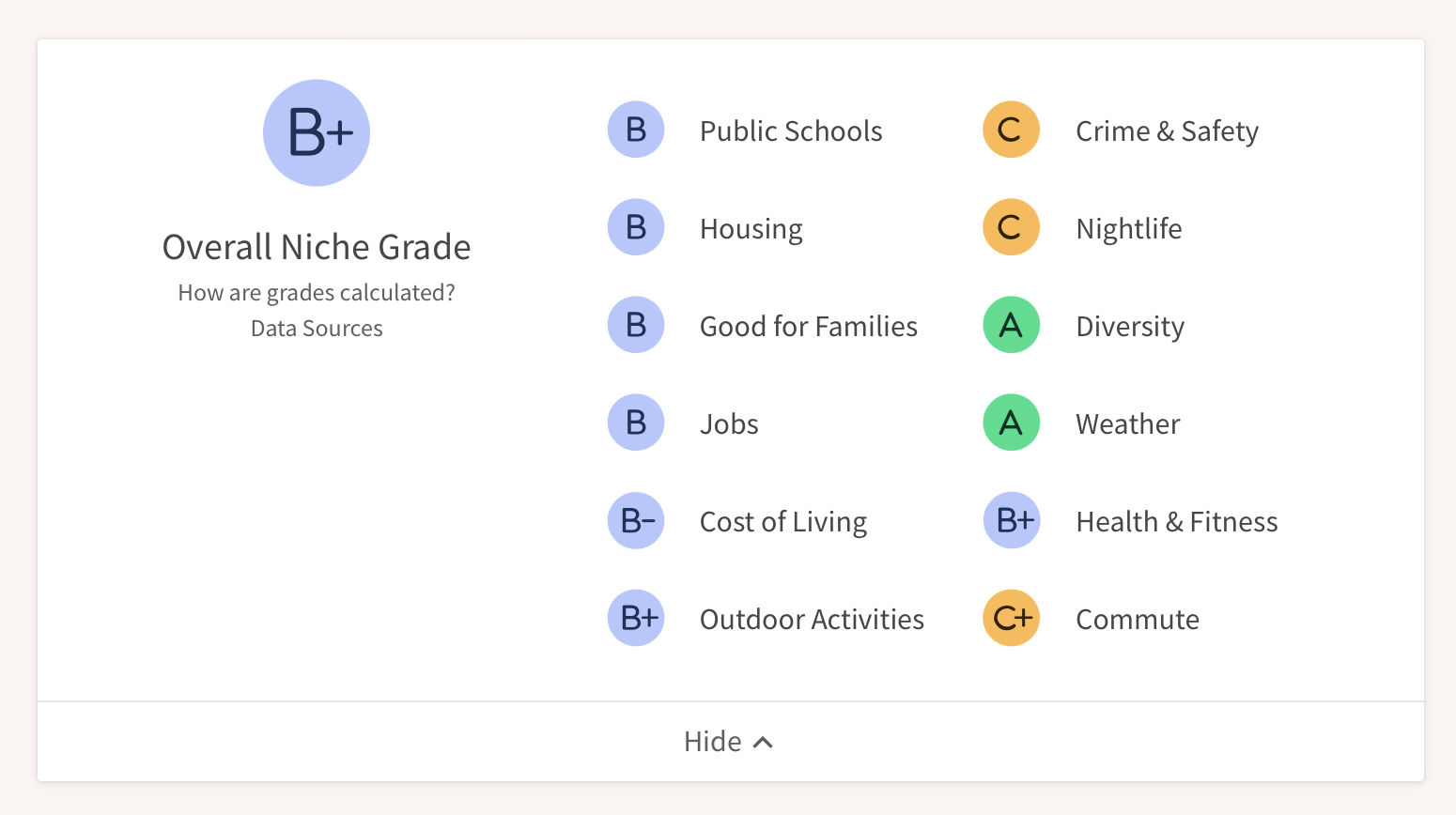Image resolution: width=1456 pixels, height=815 pixels.
Task: Click the Nightlife C grade circle
Action: (x=1011, y=227)
